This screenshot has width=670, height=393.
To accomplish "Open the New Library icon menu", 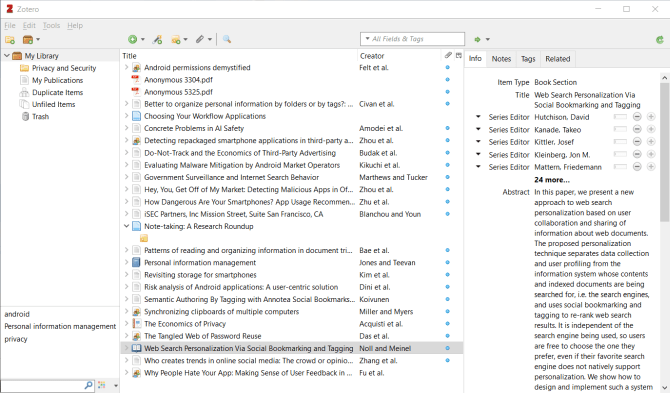I will (x=31, y=40).
